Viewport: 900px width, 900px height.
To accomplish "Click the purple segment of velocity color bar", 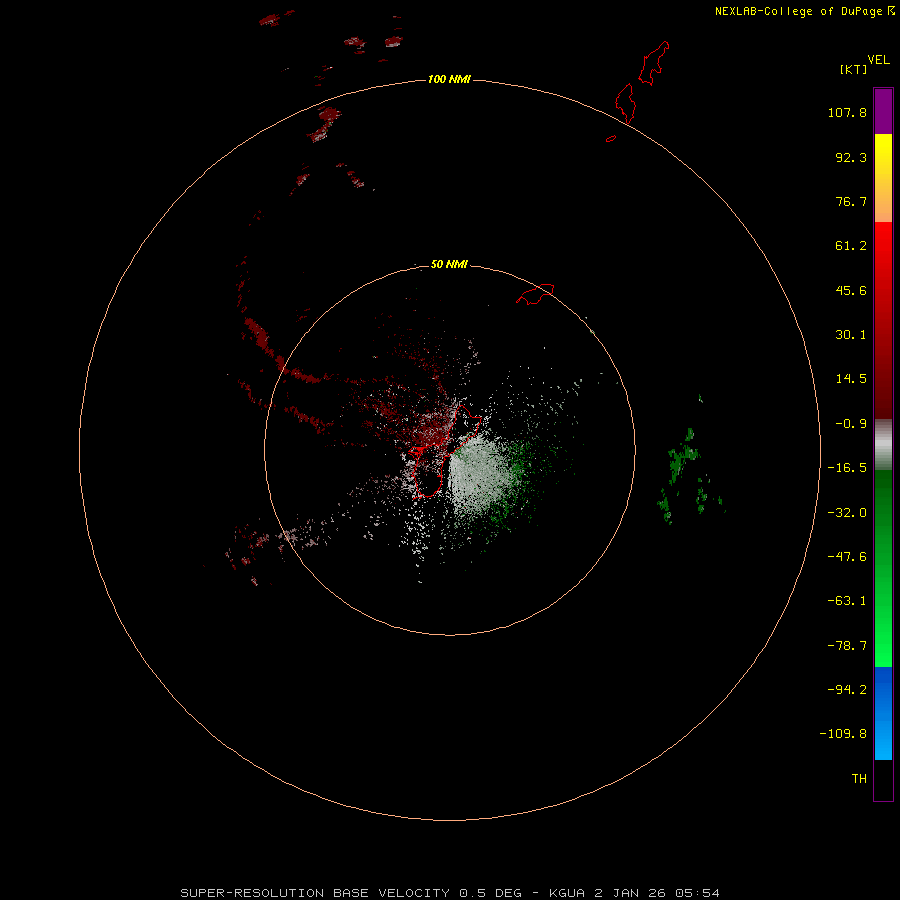I will pyautogui.click(x=883, y=111).
